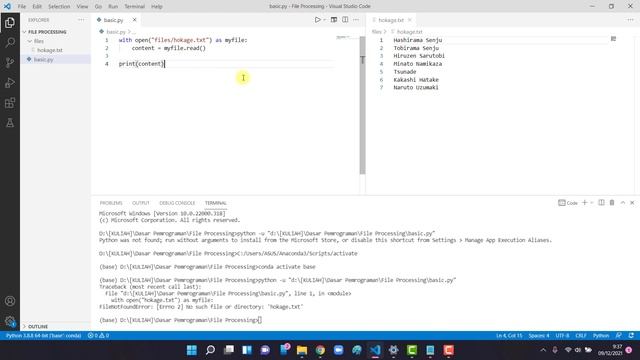This screenshot has width=640, height=360.
Task: Open hokage.txt in the explorer tree
Action: coord(50,50)
